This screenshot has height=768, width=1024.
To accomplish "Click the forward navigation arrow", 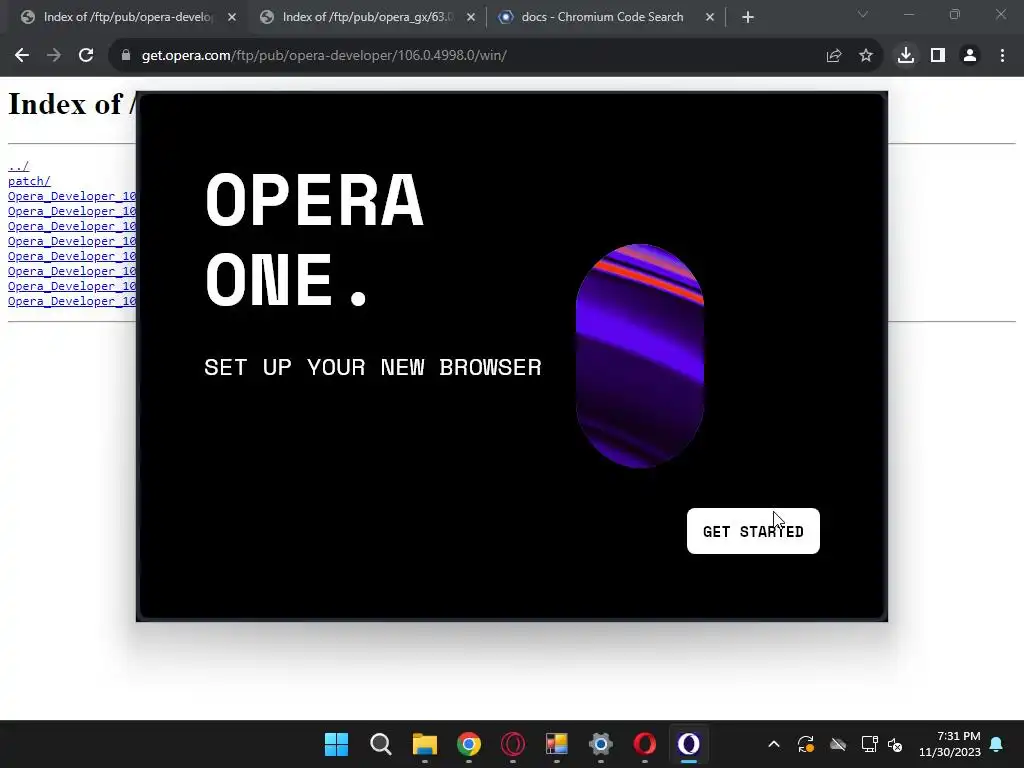I will click(x=54, y=56).
